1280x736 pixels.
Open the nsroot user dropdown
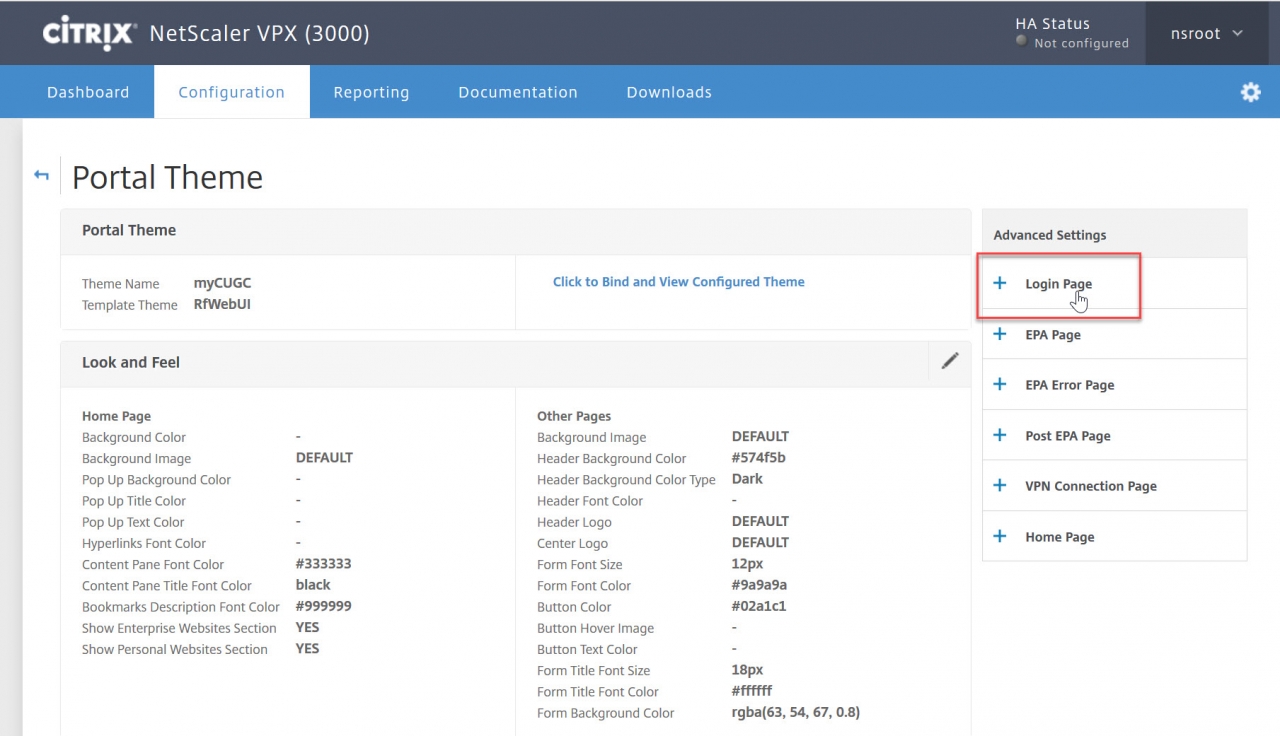(x=1207, y=33)
